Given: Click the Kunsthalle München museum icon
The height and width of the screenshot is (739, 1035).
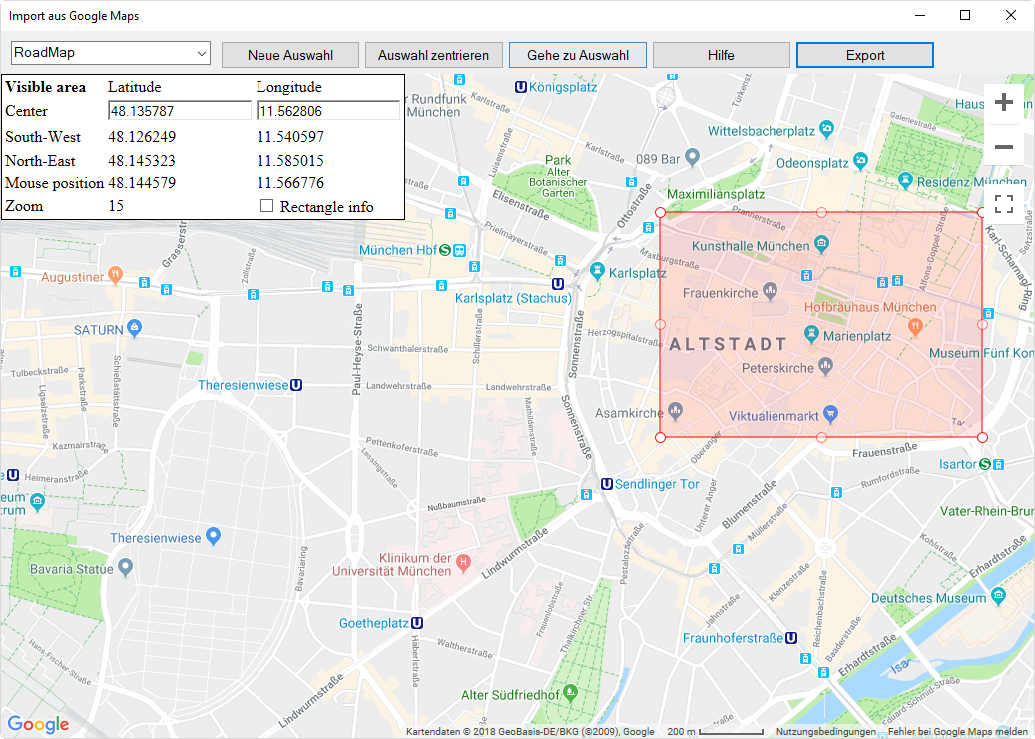Looking at the screenshot, I should point(821,245).
